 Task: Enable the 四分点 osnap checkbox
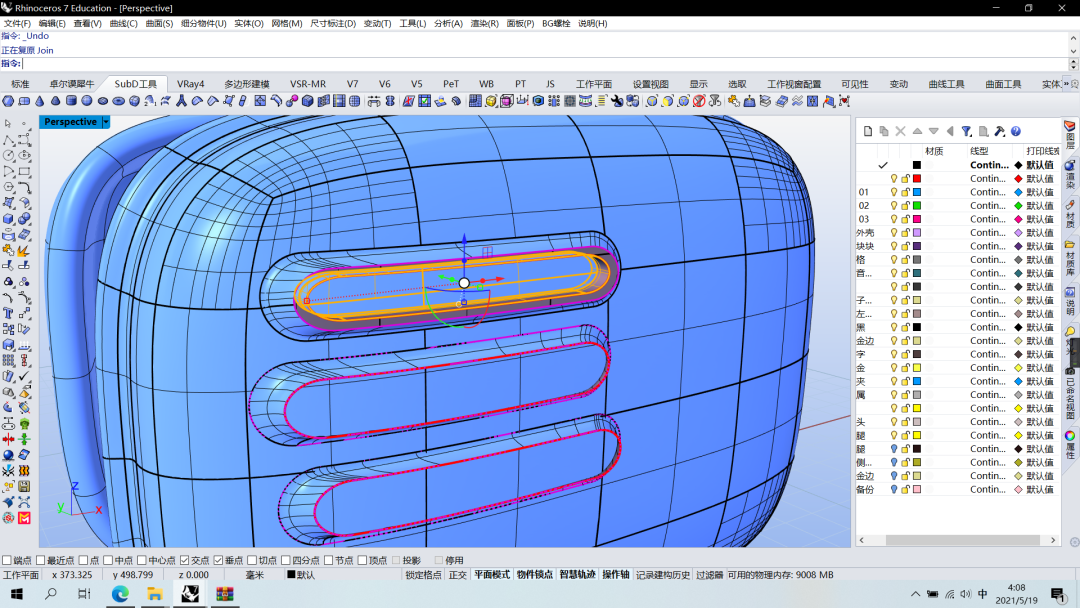point(286,560)
